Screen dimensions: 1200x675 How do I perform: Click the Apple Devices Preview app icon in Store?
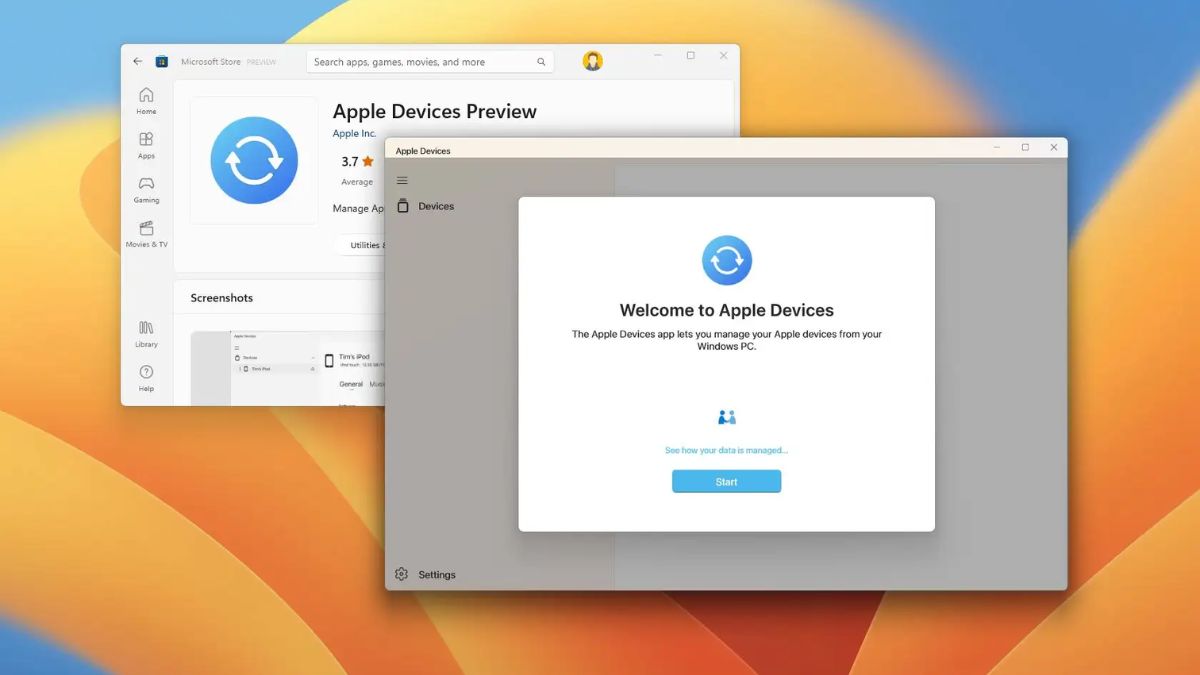click(x=254, y=160)
